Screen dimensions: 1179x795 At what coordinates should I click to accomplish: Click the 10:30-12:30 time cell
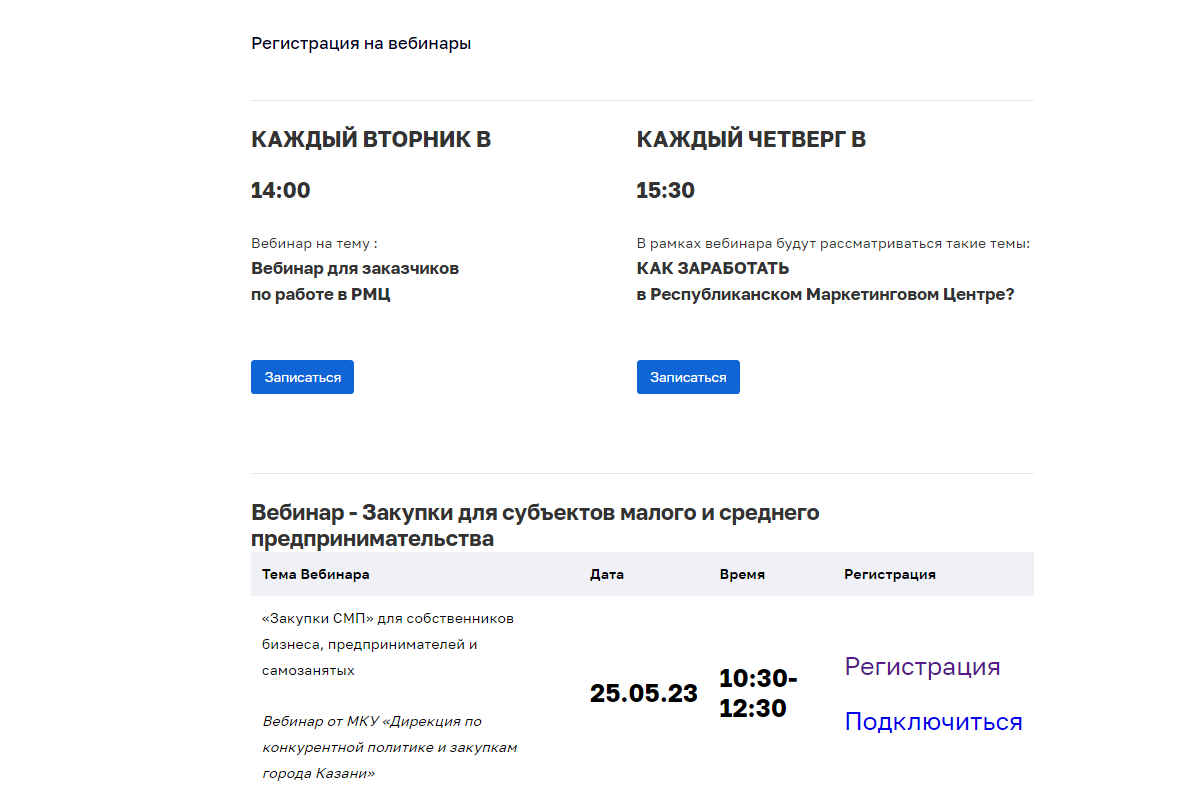click(758, 694)
